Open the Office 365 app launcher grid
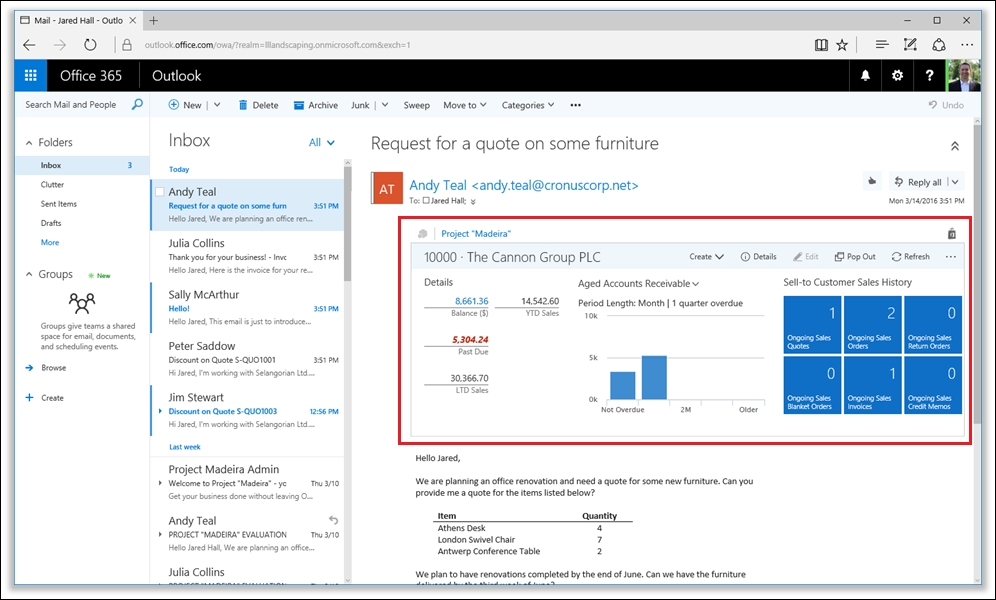 (30, 76)
